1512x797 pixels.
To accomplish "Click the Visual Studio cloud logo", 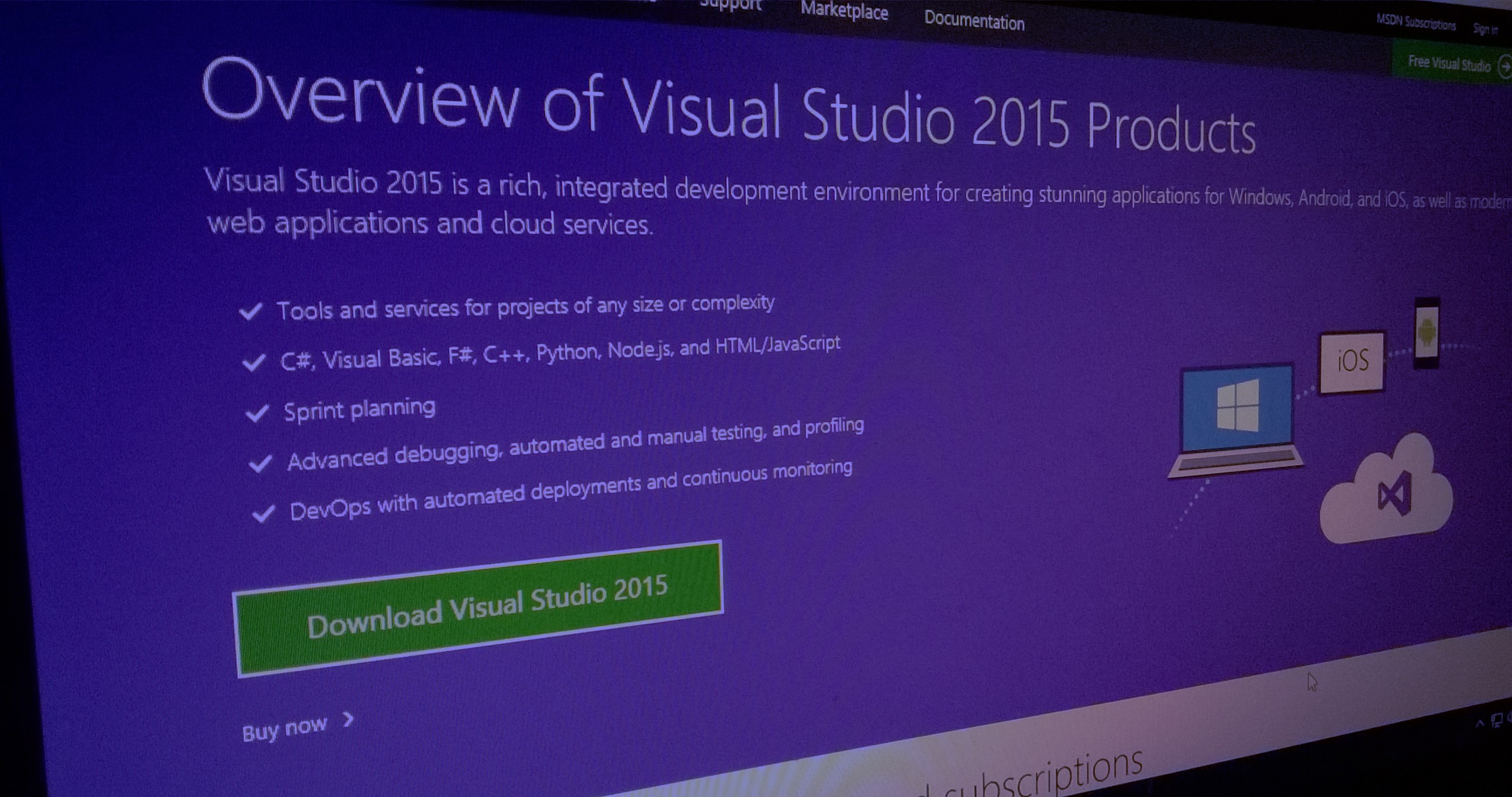I will pos(1395,494).
